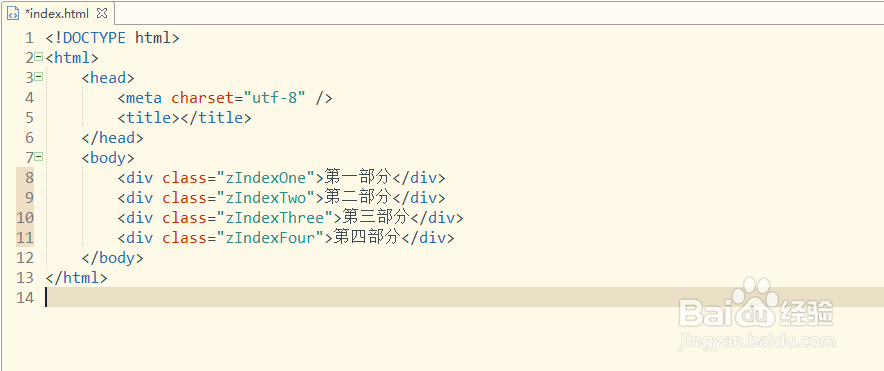Click the closing </html> tag
Viewport: 884px width, 371px height.
click(x=76, y=278)
